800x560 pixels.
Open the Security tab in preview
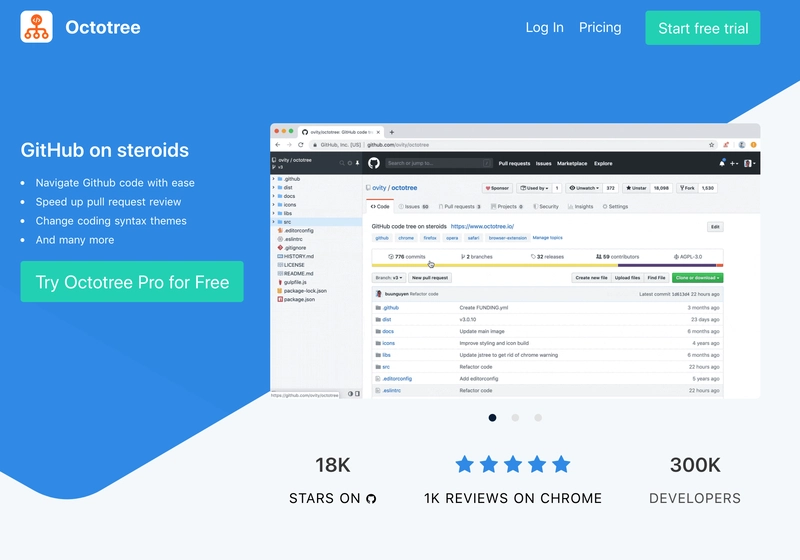pyautogui.click(x=546, y=207)
